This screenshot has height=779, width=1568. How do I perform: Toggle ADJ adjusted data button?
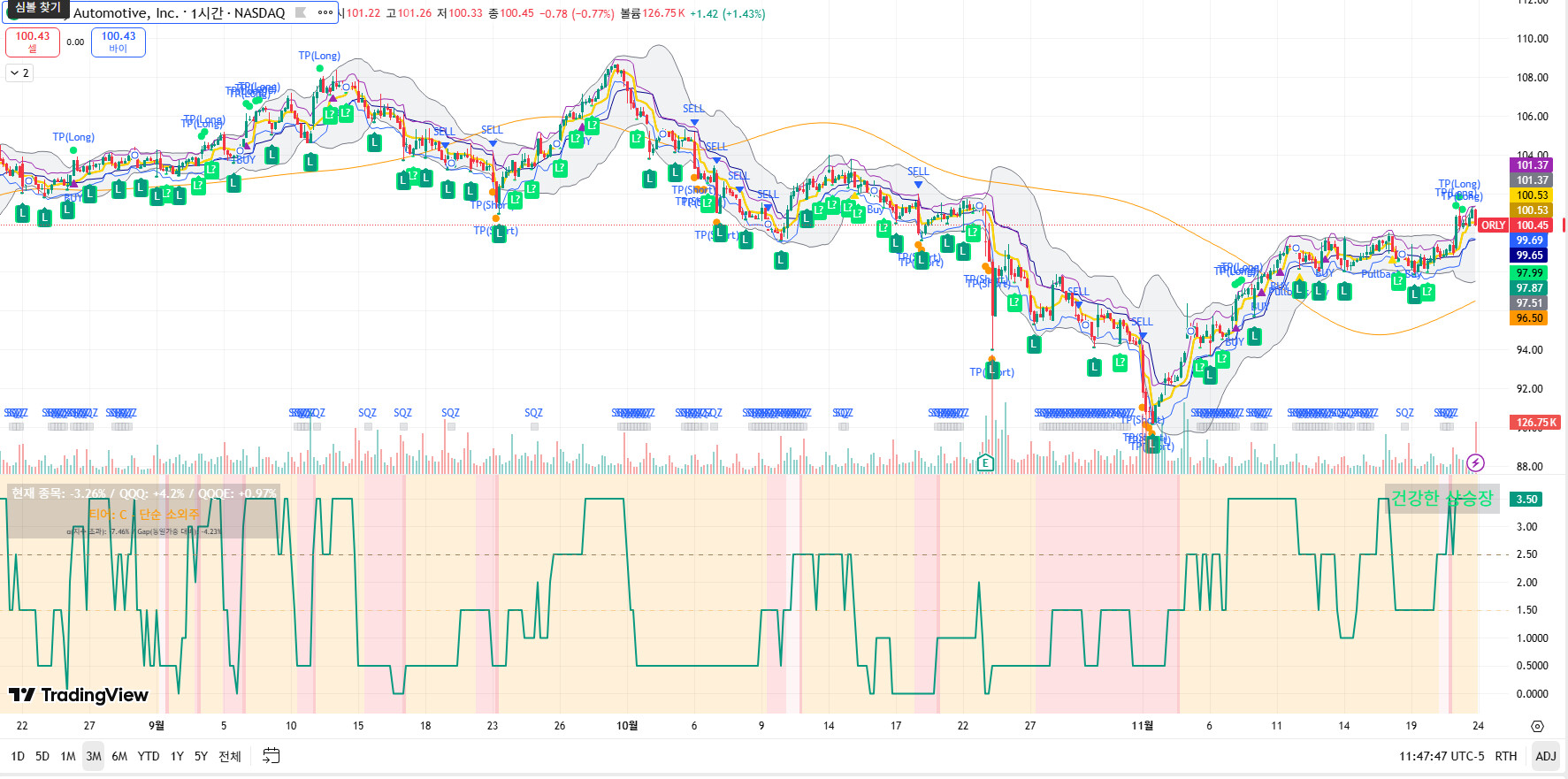click(1545, 756)
